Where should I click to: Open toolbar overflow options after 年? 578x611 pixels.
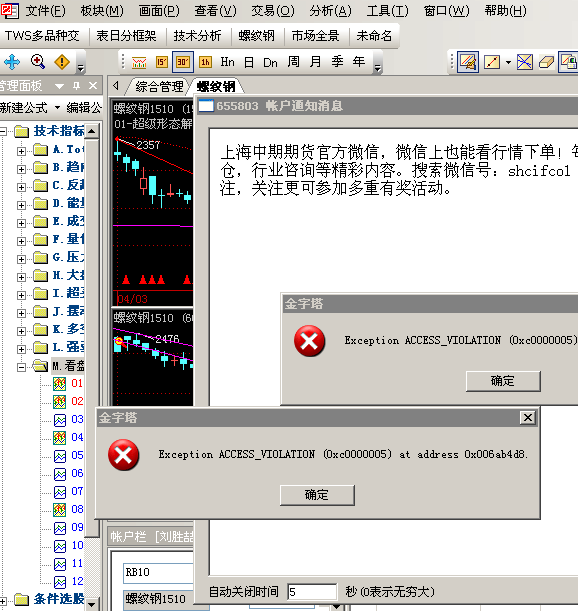tap(377, 67)
